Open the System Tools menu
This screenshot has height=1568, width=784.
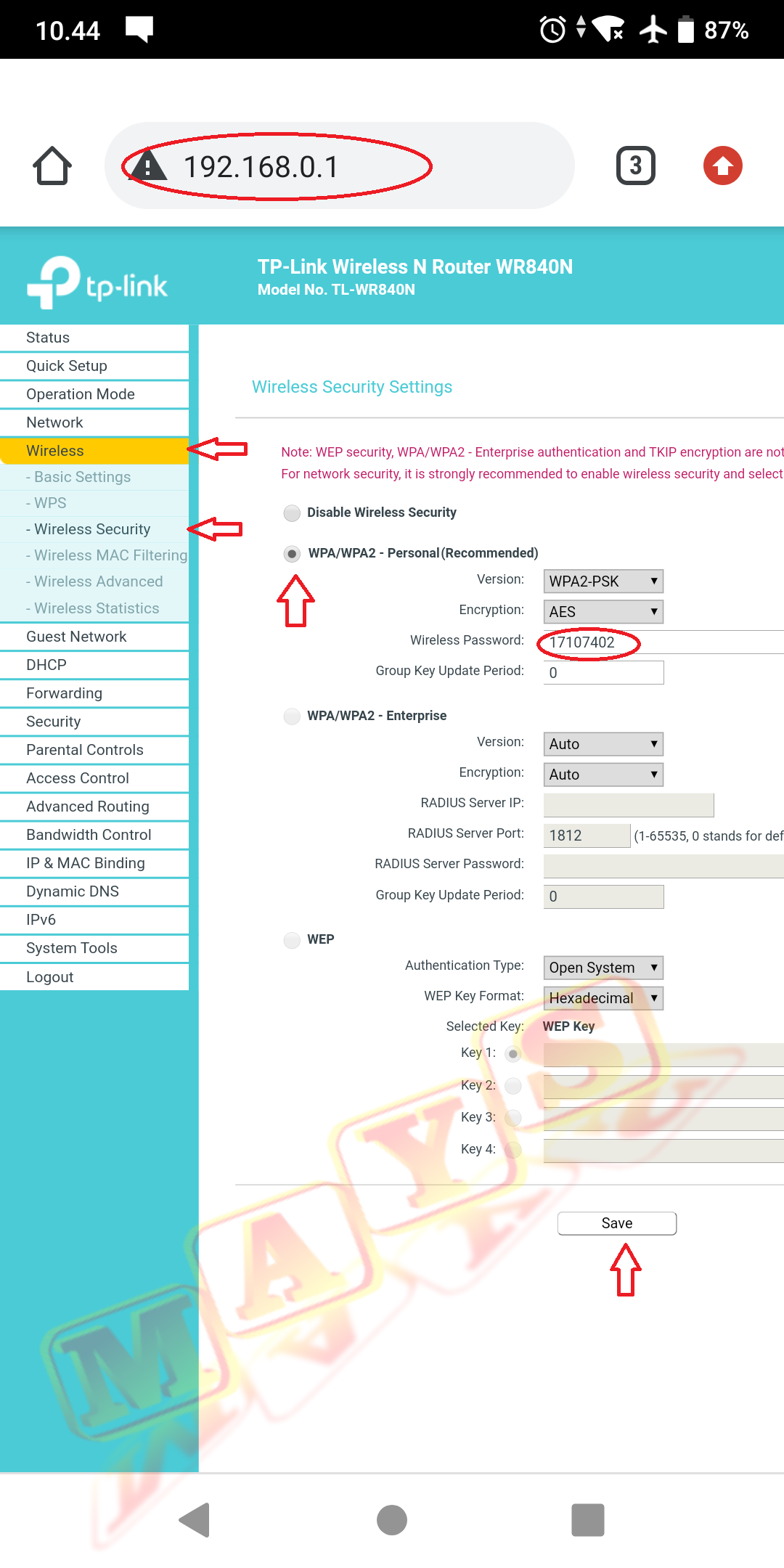94,948
